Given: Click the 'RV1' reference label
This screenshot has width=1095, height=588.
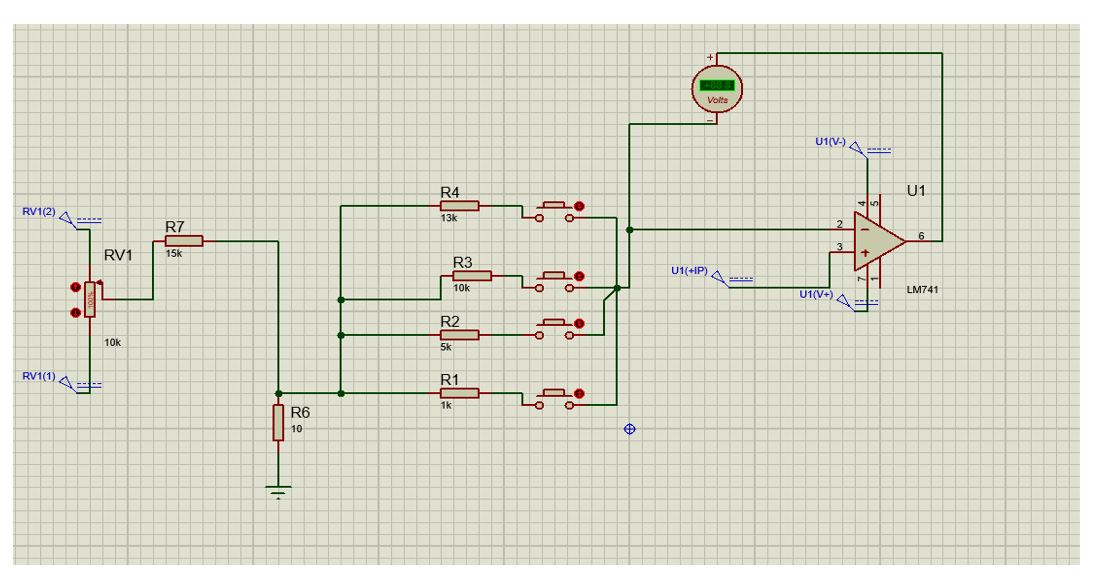Looking at the screenshot, I should [119, 256].
